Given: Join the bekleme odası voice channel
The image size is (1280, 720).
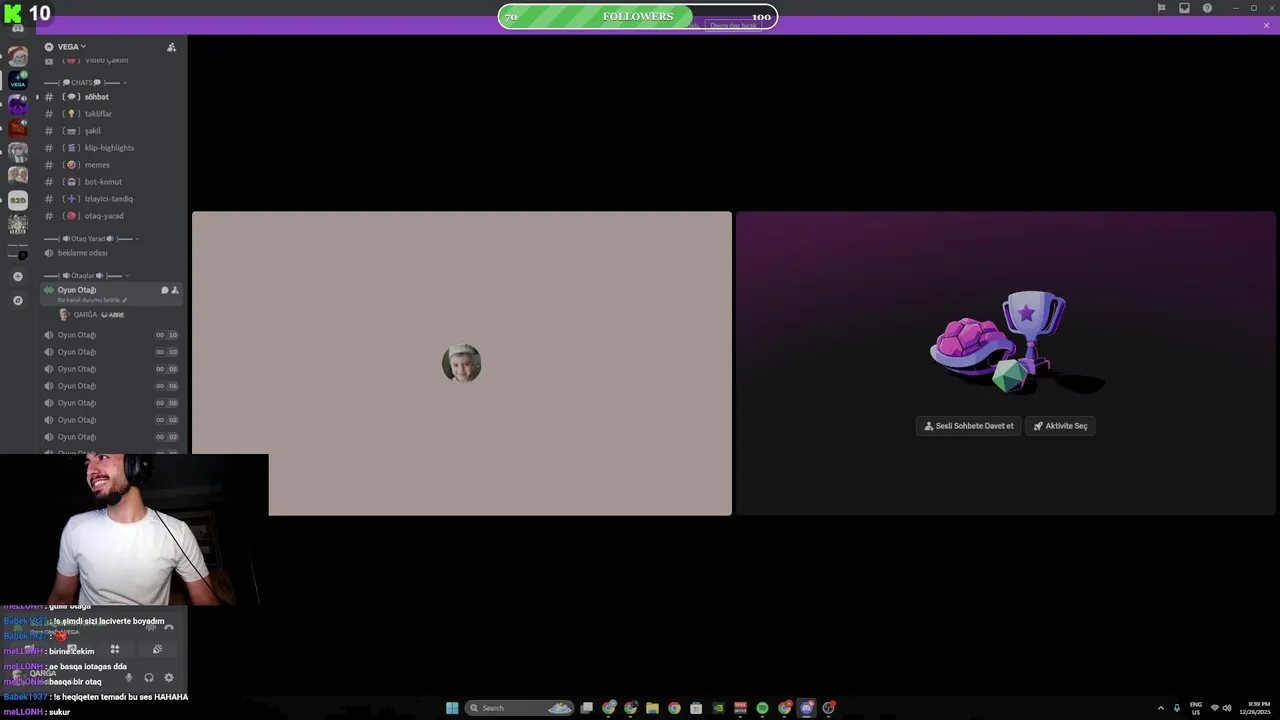Looking at the screenshot, I should 112,253.
